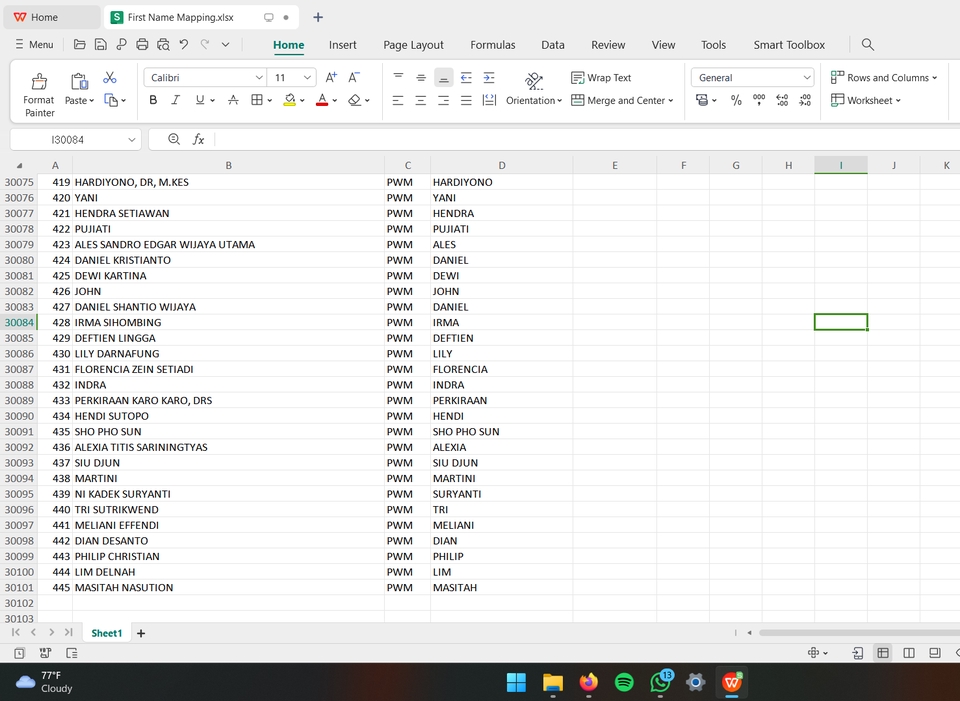Open the Print Preview icon

(x=161, y=43)
